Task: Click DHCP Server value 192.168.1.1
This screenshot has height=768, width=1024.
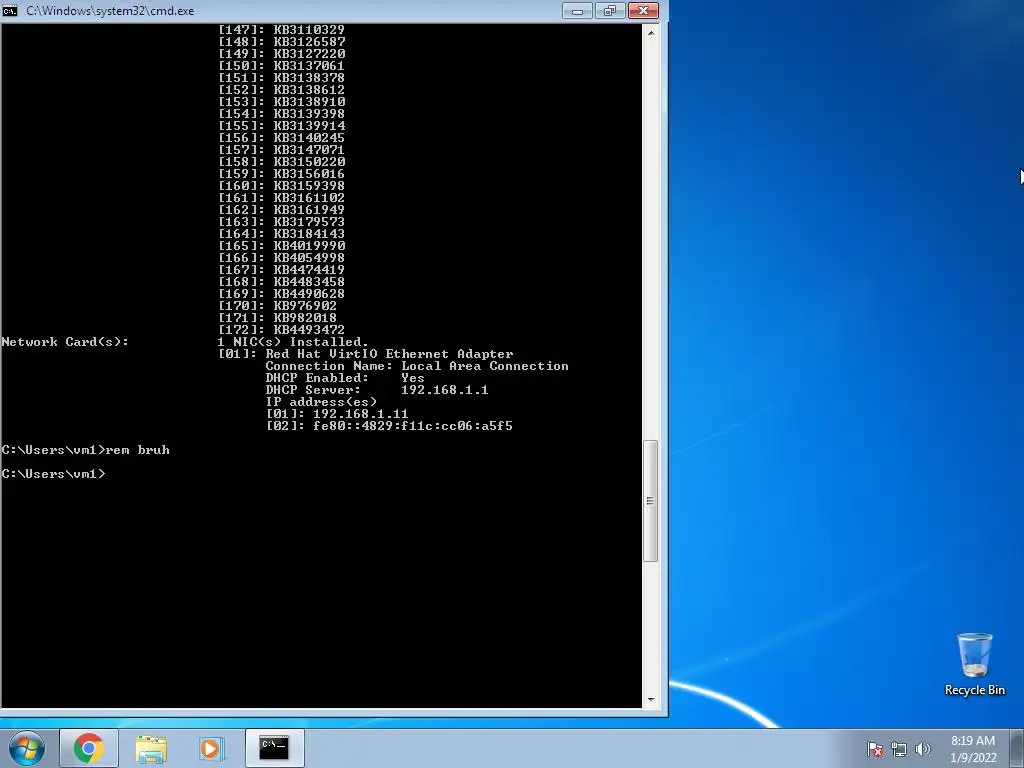Action: point(445,390)
